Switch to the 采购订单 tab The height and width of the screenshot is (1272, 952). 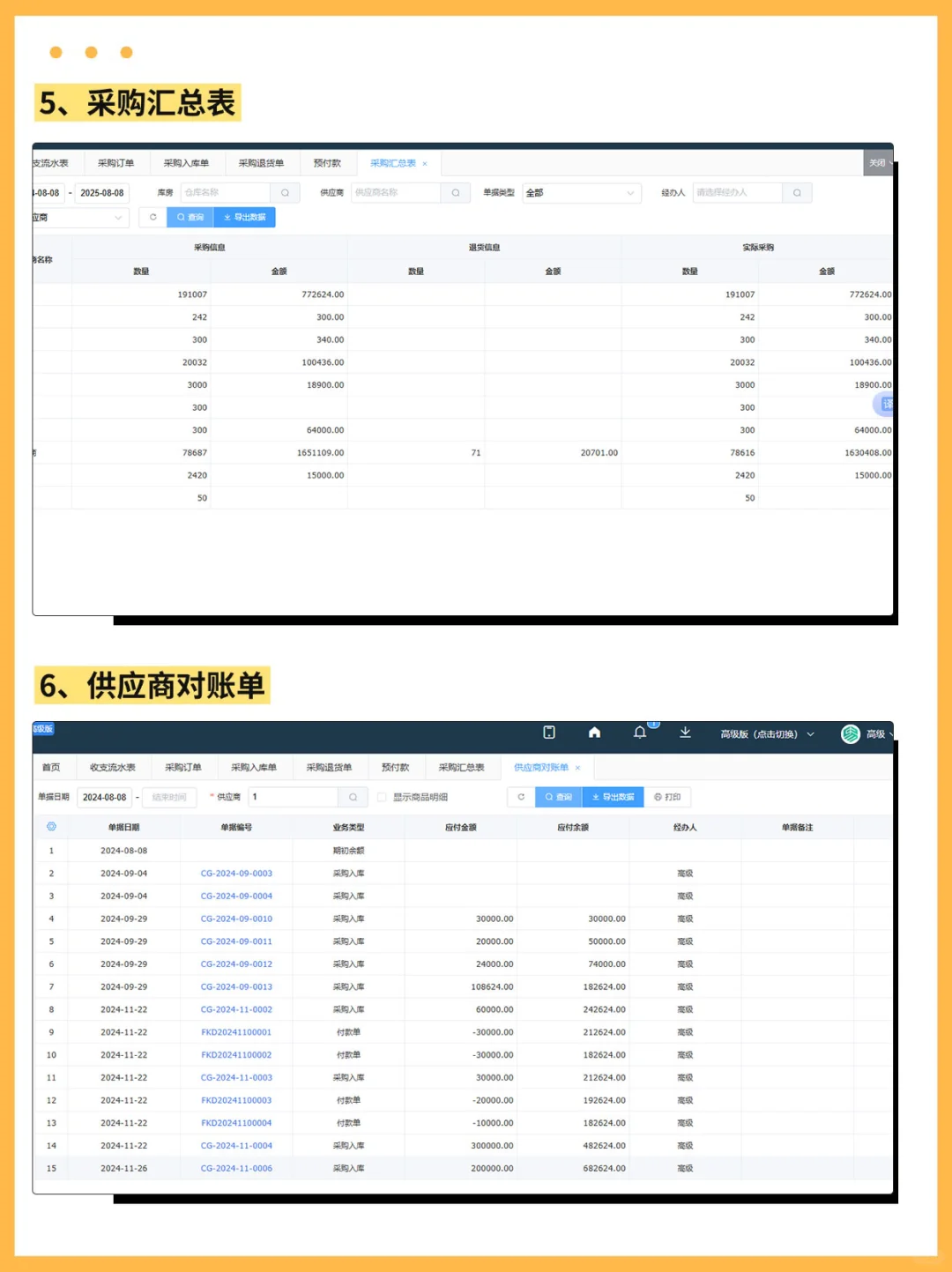(x=184, y=767)
